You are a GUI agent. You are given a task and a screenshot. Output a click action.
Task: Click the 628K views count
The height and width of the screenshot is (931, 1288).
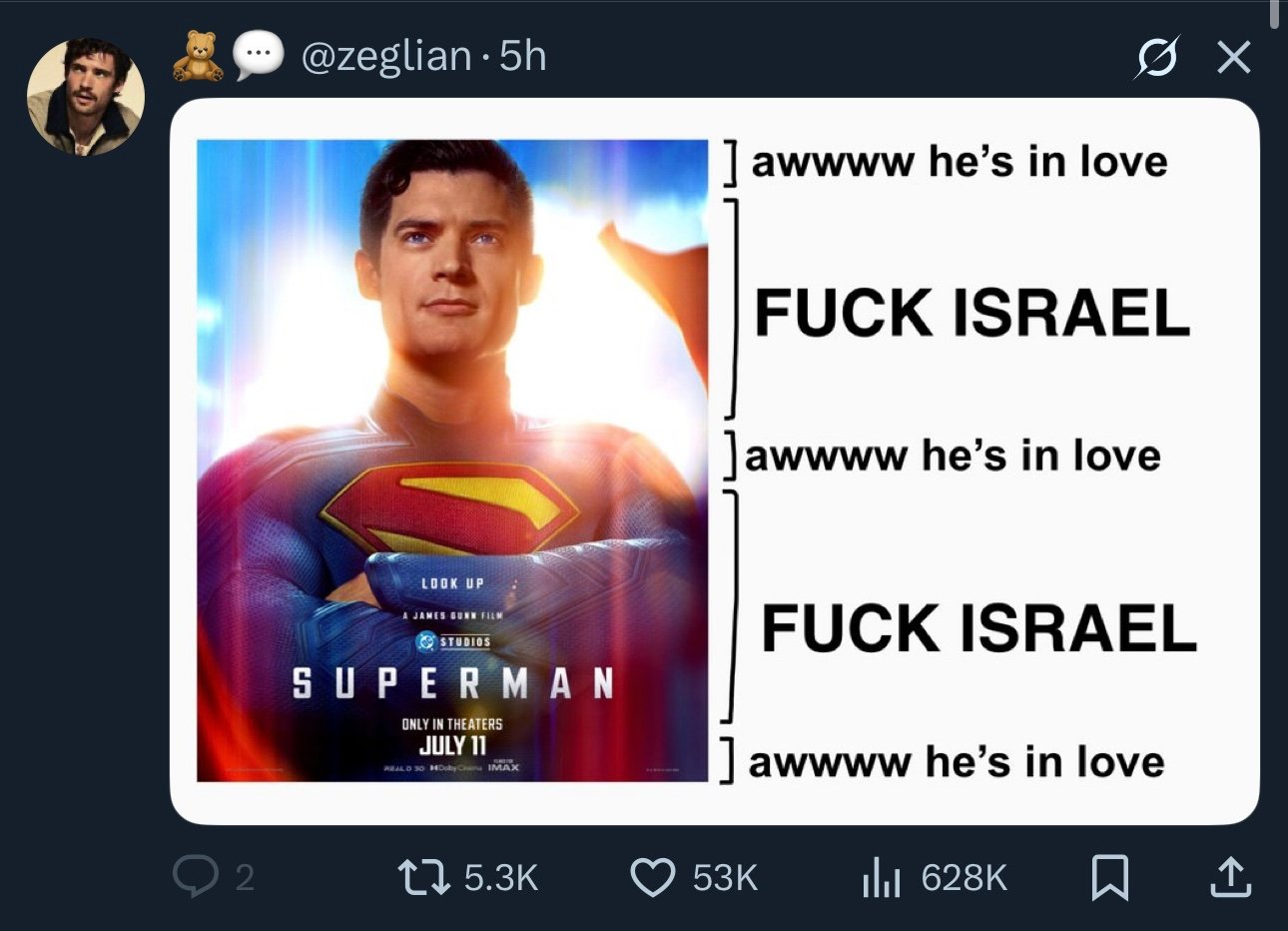[965, 878]
